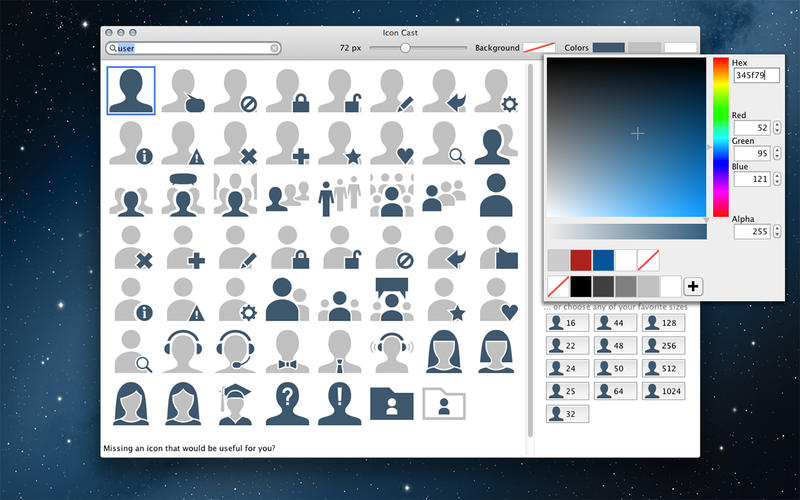Pick the silhouette user with ban sign
Viewport: 800px width, 500px height.
tap(235, 91)
